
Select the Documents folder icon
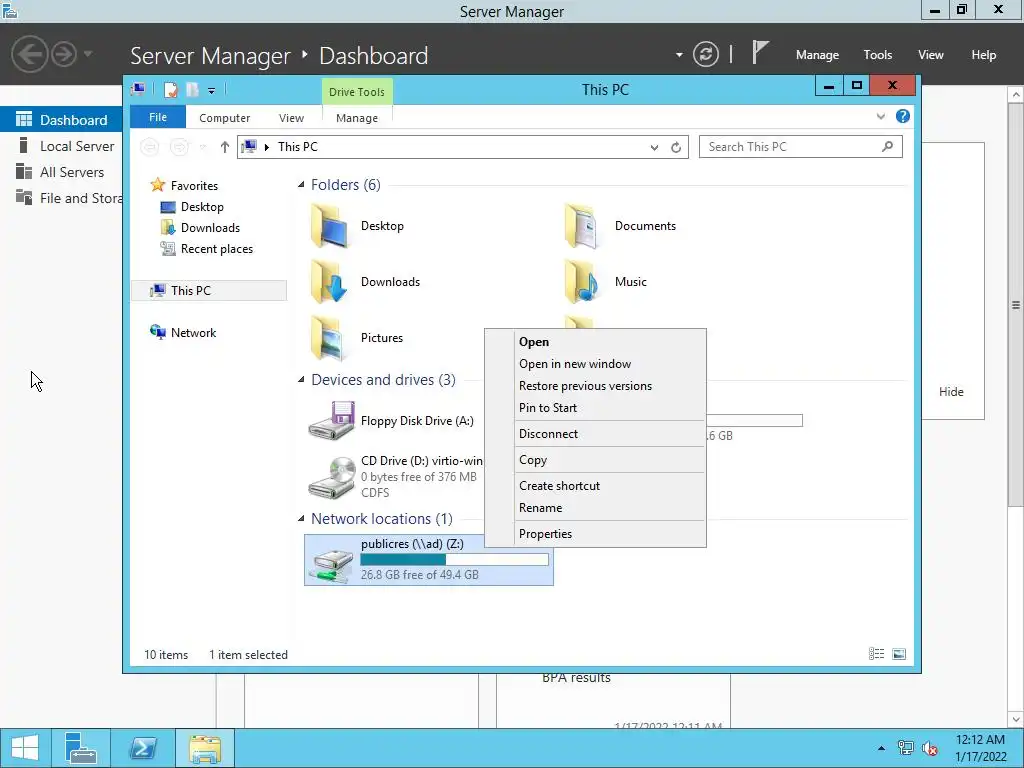click(x=581, y=226)
